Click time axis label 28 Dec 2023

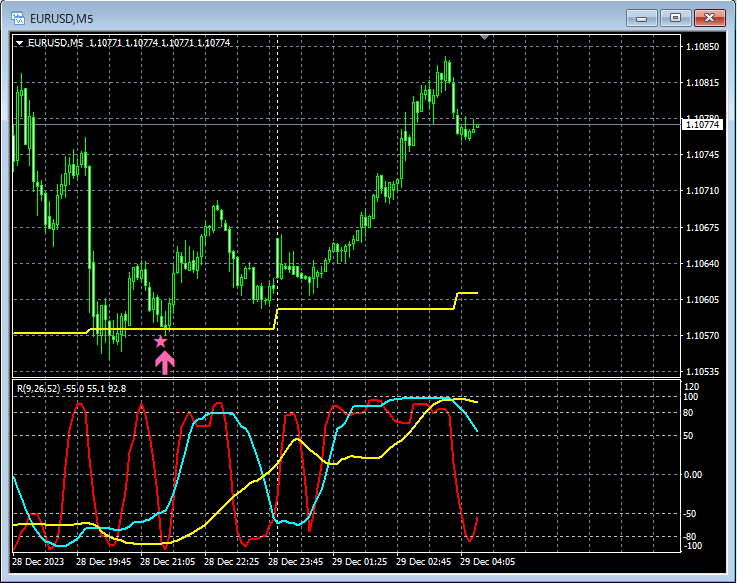pyautogui.click(x=38, y=562)
